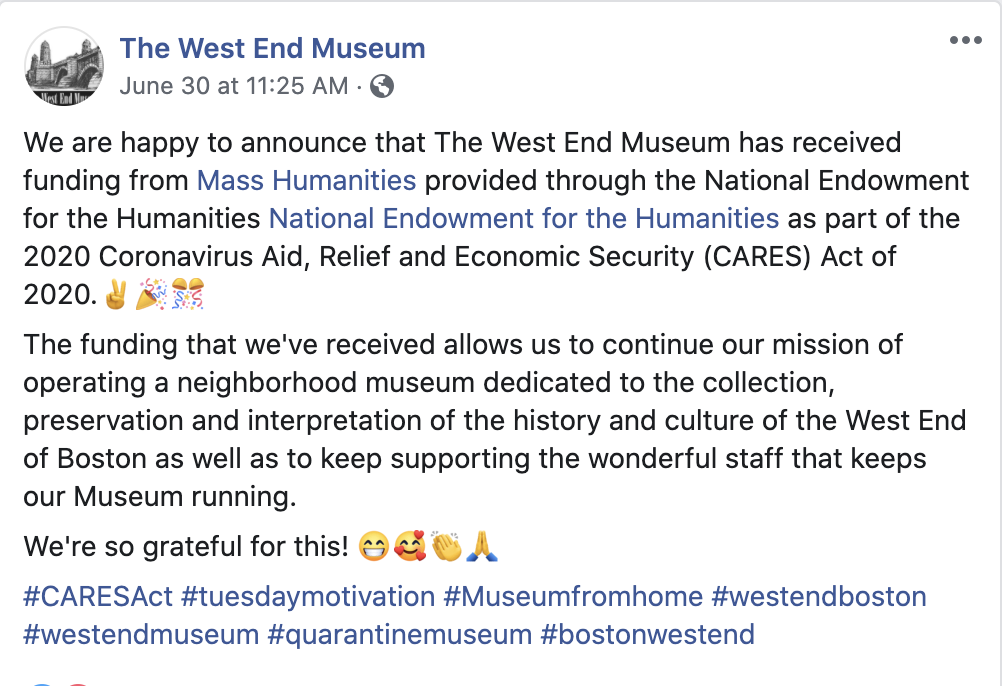This screenshot has width=1002, height=686.
Task: Open the #quarantinemuseum hashtag
Action: pyautogui.click(x=400, y=634)
